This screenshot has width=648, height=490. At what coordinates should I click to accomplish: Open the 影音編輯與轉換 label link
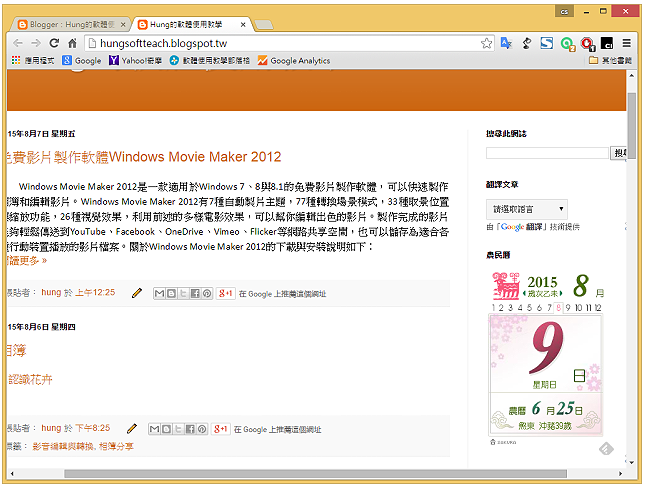tap(63, 446)
